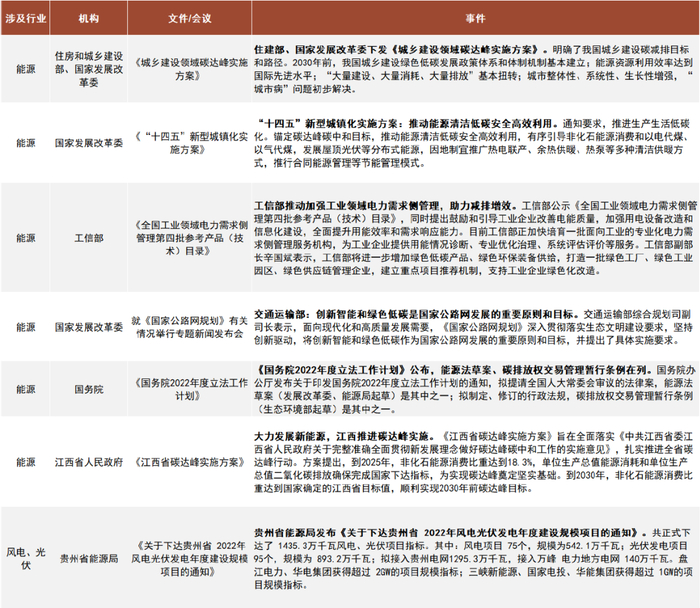Image resolution: width=700 pixels, height=608 pixels.
Task: Select the 工信部 institution cell
Action: point(88,238)
